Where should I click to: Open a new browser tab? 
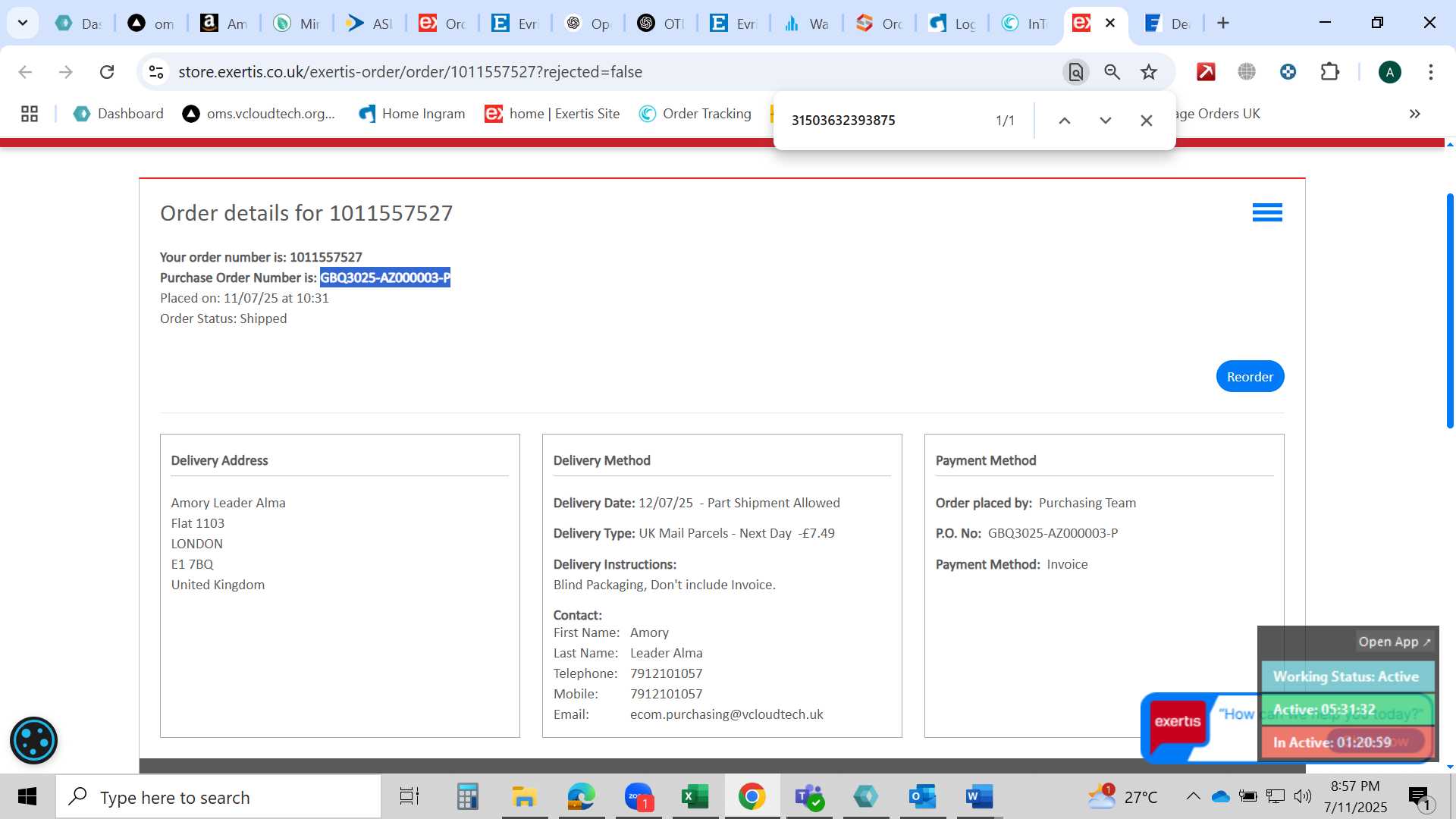click(1223, 23)
